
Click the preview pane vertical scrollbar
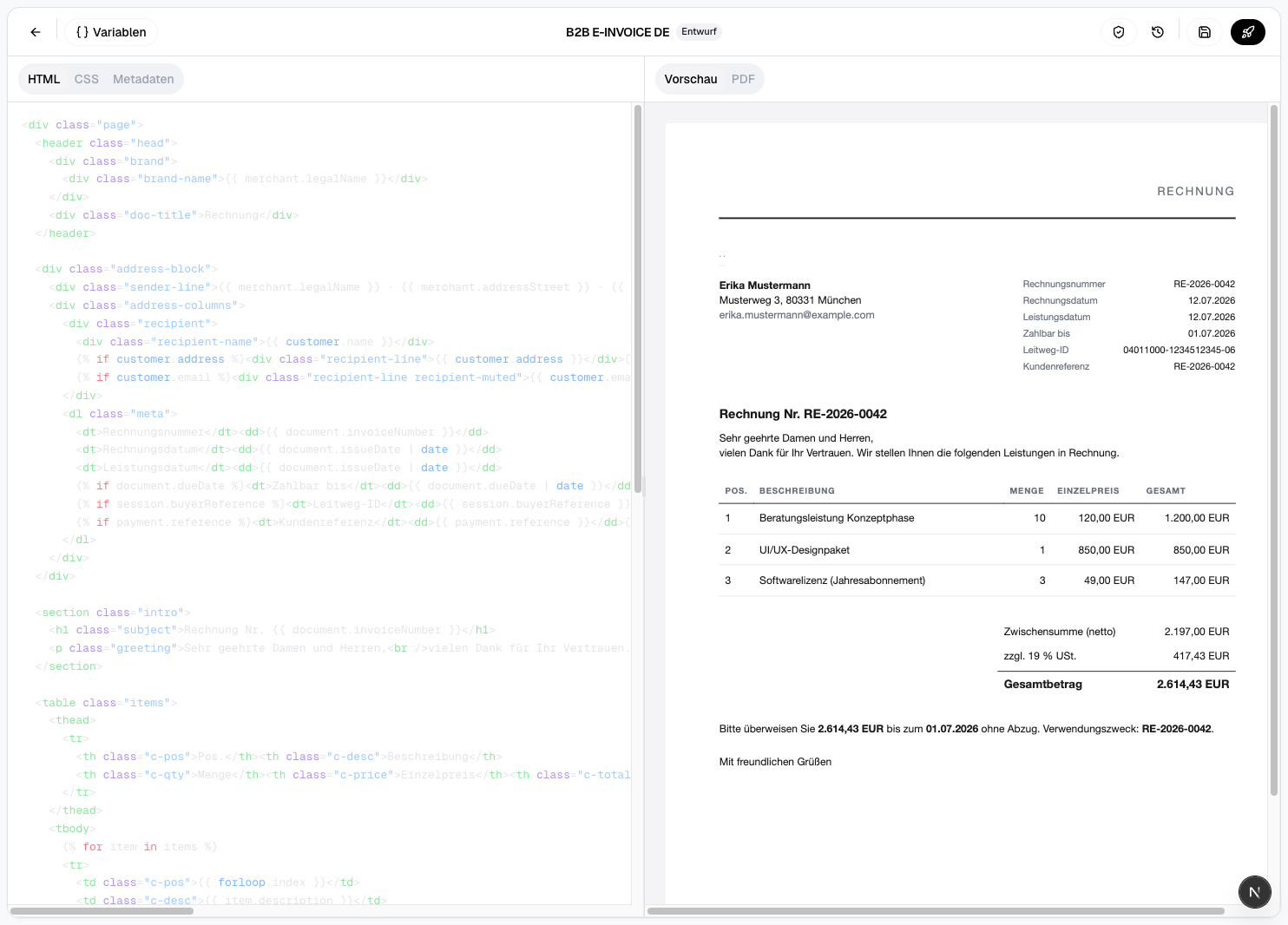1274,449
